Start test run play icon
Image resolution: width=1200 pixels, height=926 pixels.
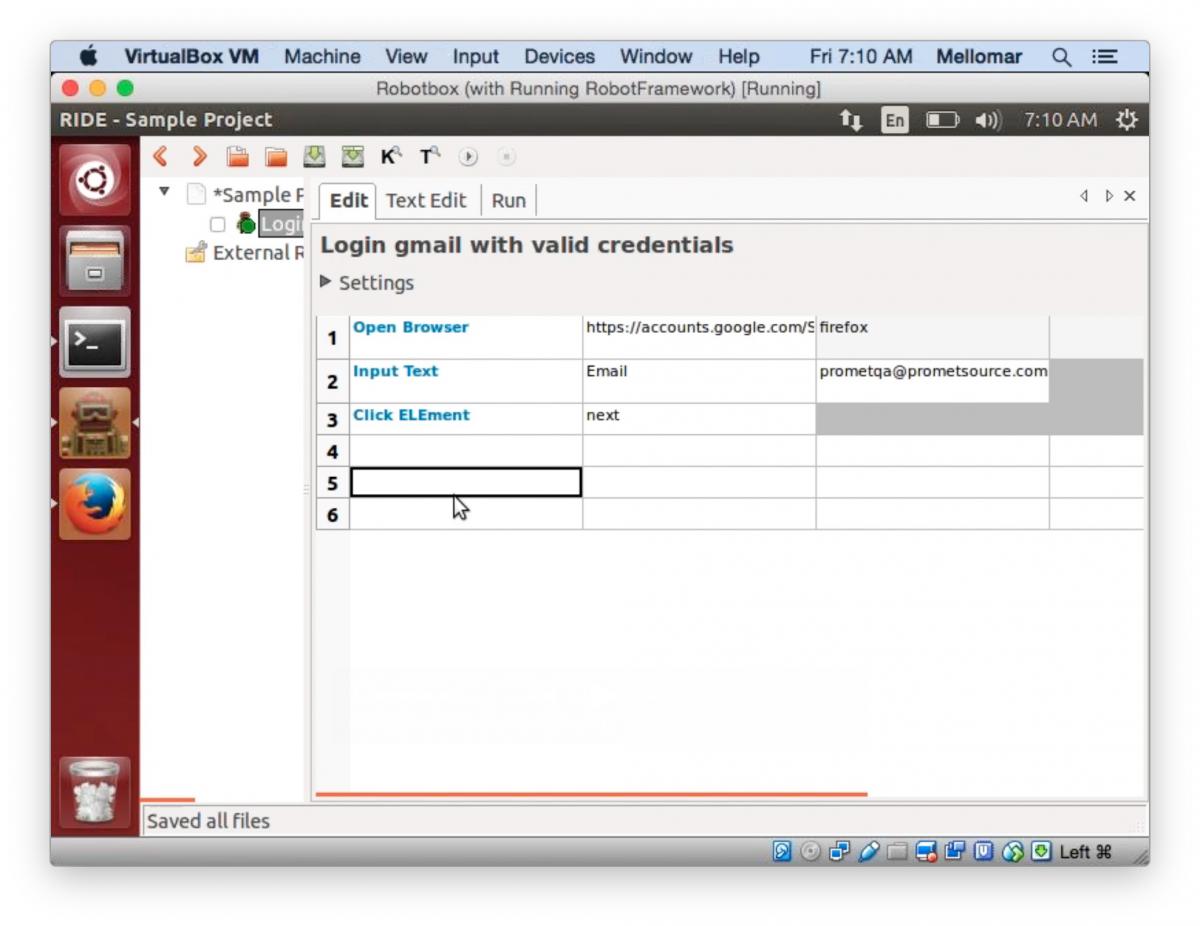(x=468, y=157)
